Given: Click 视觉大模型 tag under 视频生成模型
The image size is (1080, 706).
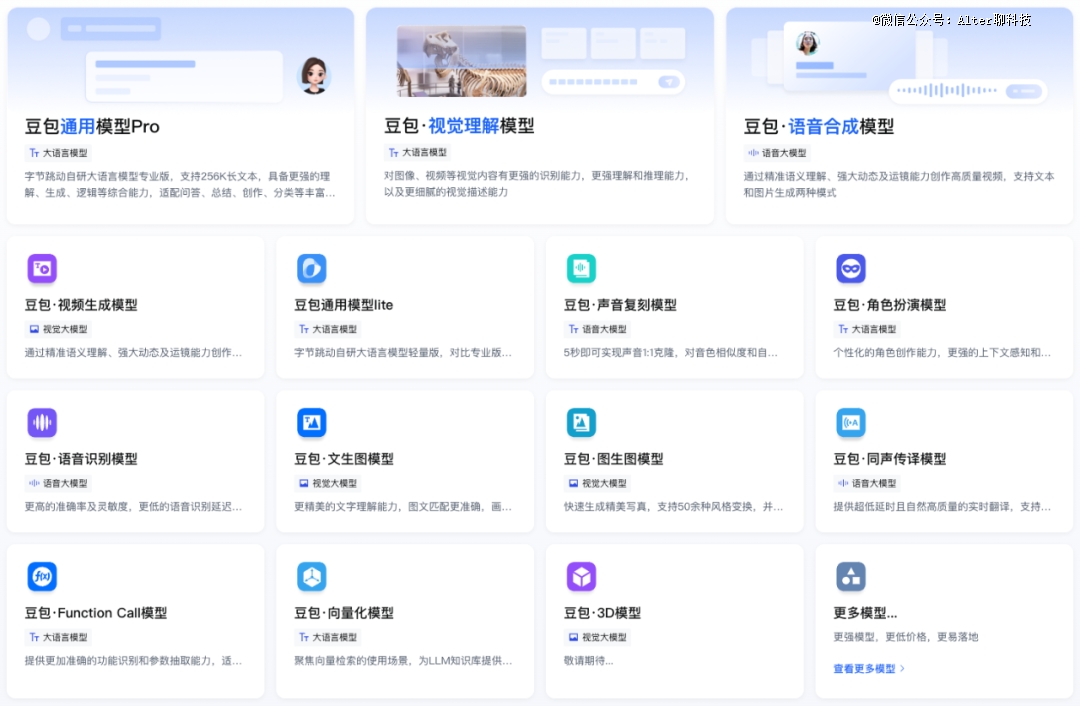Looking at the screenshot, I should [x=59, y=329].
